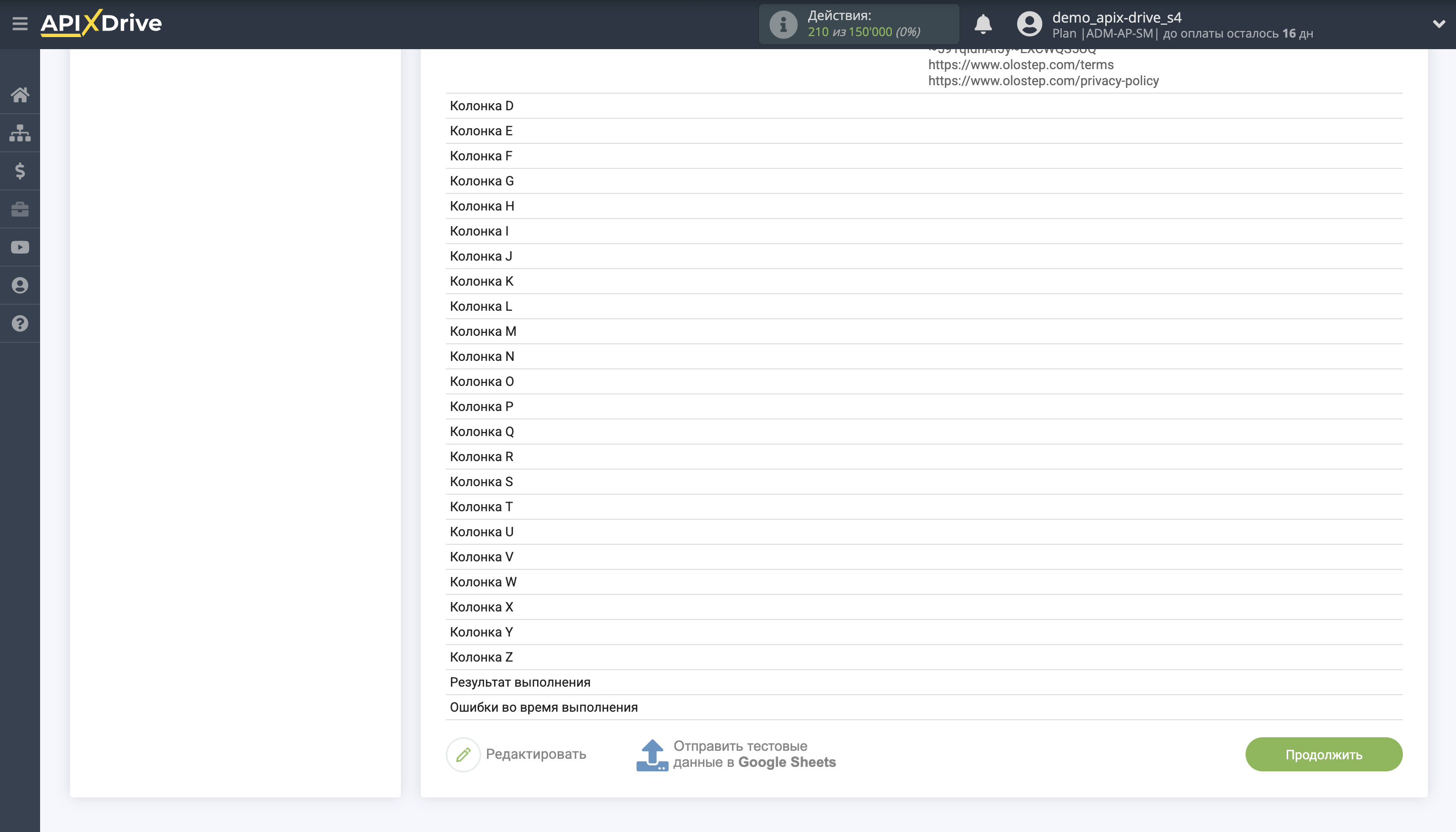
Task: Click the Продолжить button
Action: click(x=1324, y=754)
